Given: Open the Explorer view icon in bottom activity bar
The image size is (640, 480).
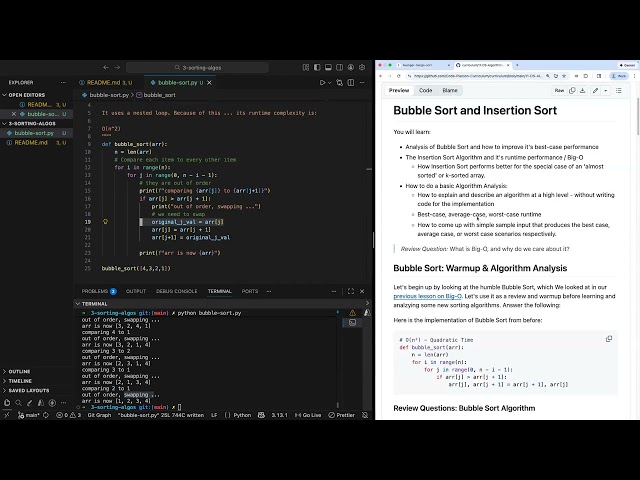Looking at the screenshot, I should click(x=7, y=403).
